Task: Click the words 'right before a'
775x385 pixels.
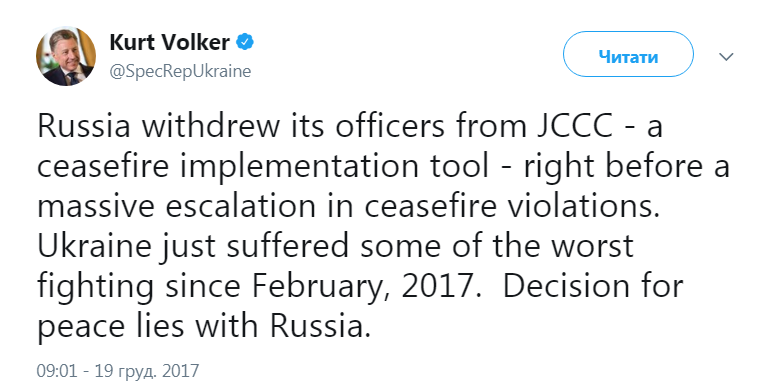Action: pyautogui.click(x=627, y=168)
